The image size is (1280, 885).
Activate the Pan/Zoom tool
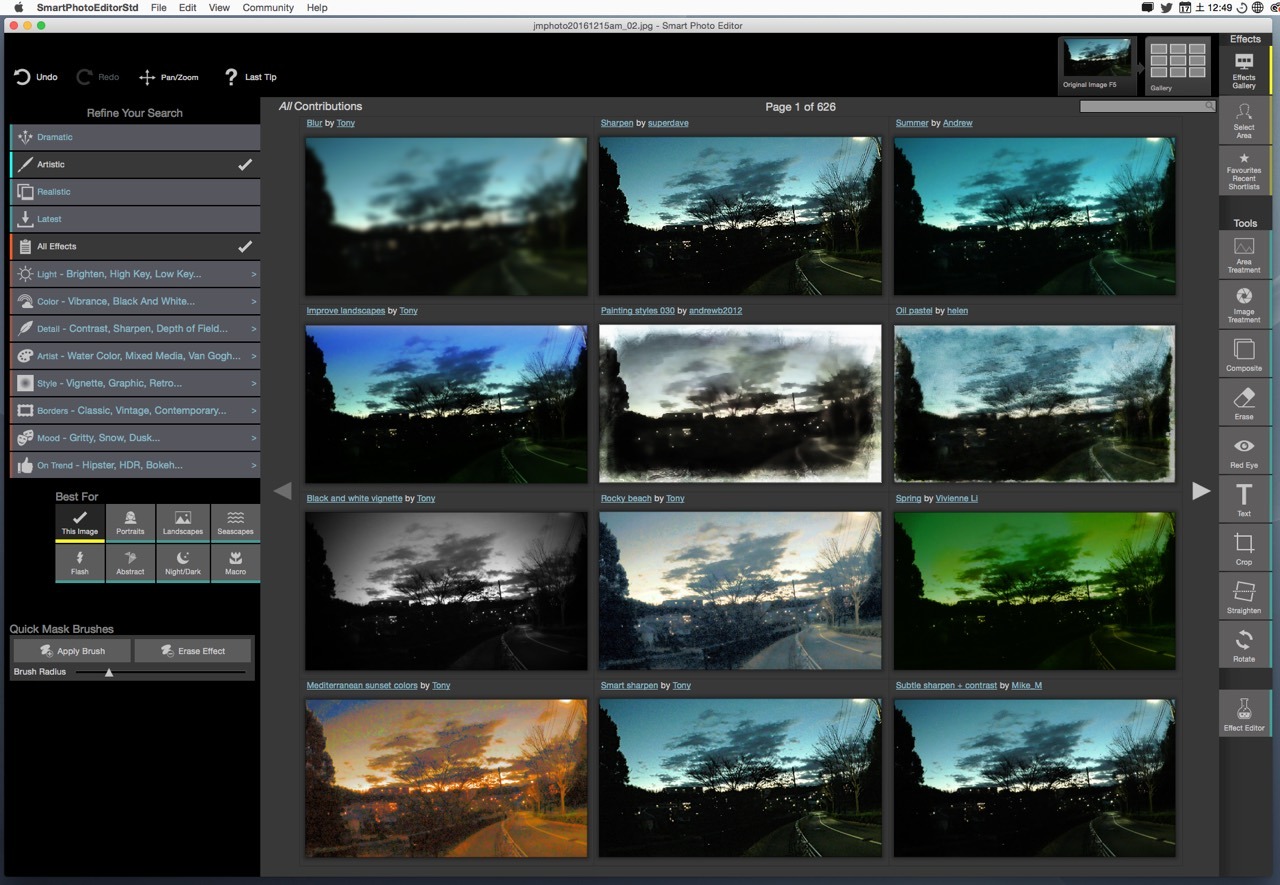coord(168,77)
